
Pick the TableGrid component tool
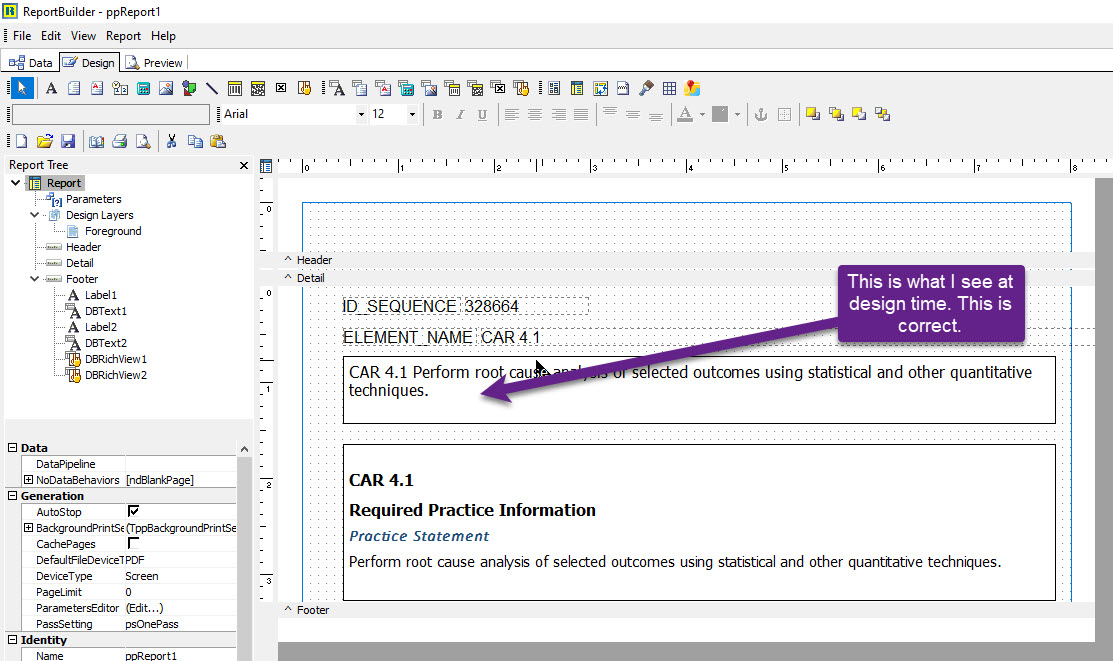[669, 88]
